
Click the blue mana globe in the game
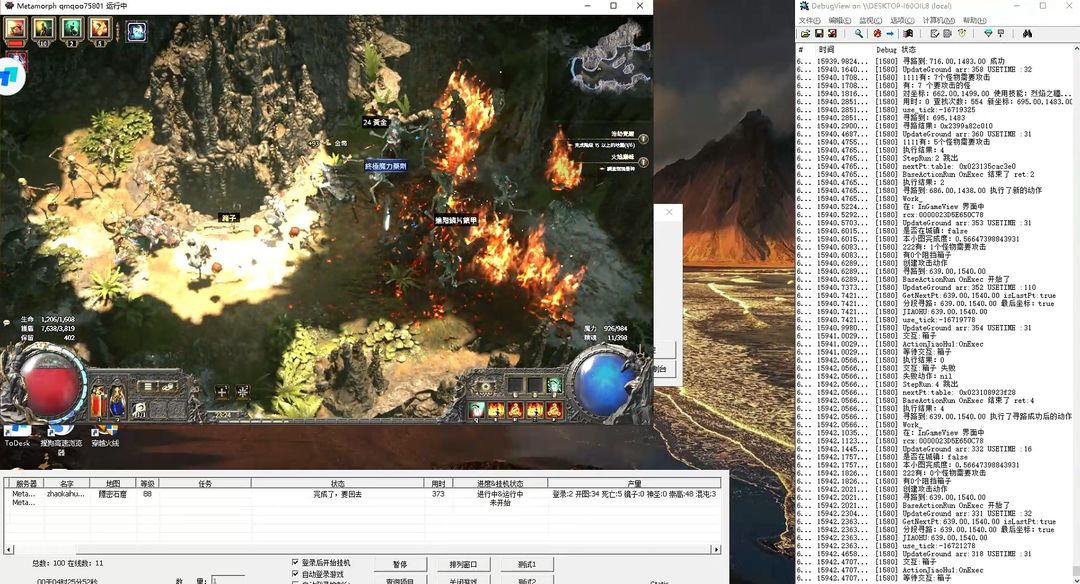[x=604, y=384]
